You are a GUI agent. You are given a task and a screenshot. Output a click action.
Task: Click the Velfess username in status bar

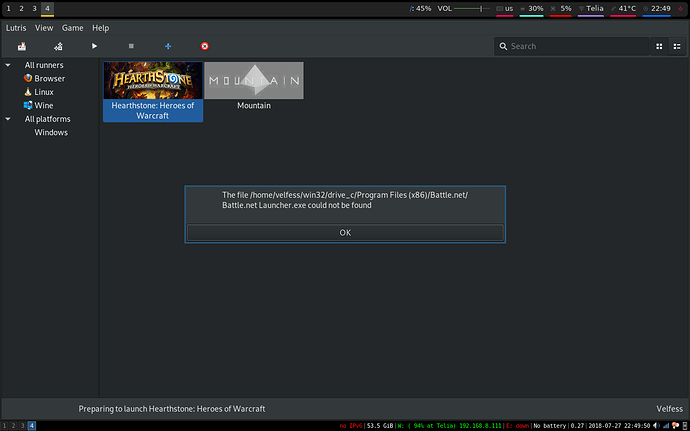[670, 409]
